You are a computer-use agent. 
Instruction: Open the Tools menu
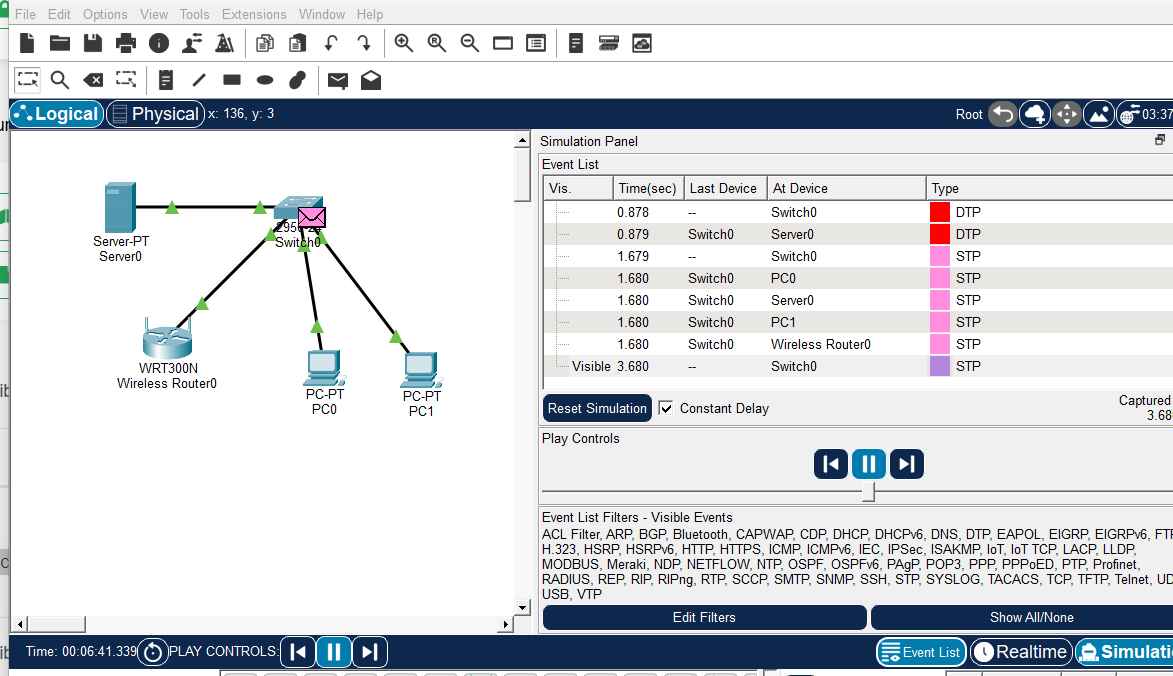point(195,14)
